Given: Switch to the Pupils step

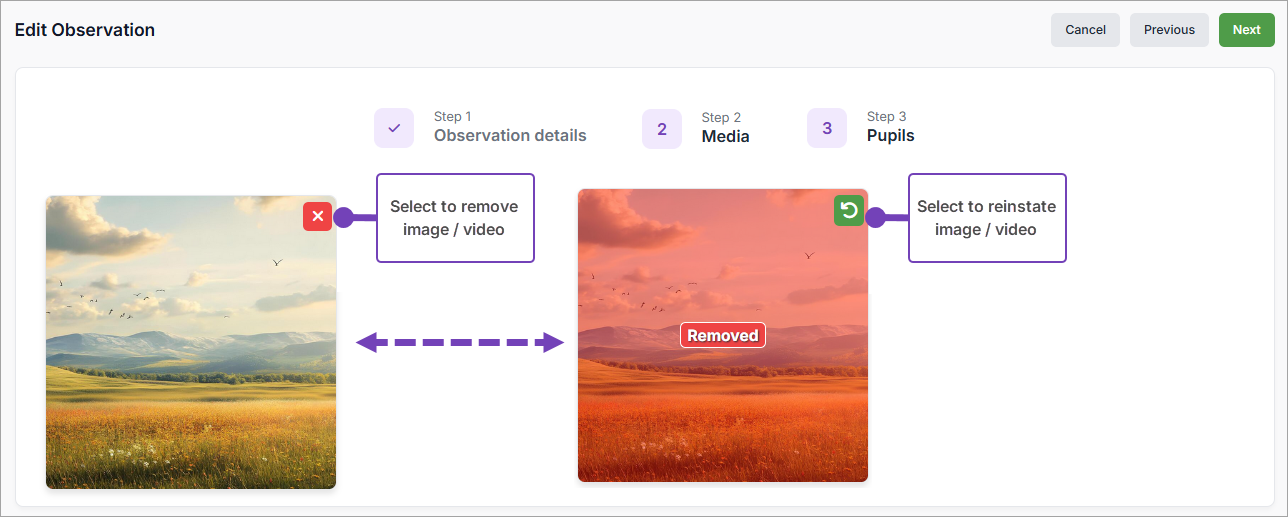Looking at the screenshot, I should tap(890, 135).
